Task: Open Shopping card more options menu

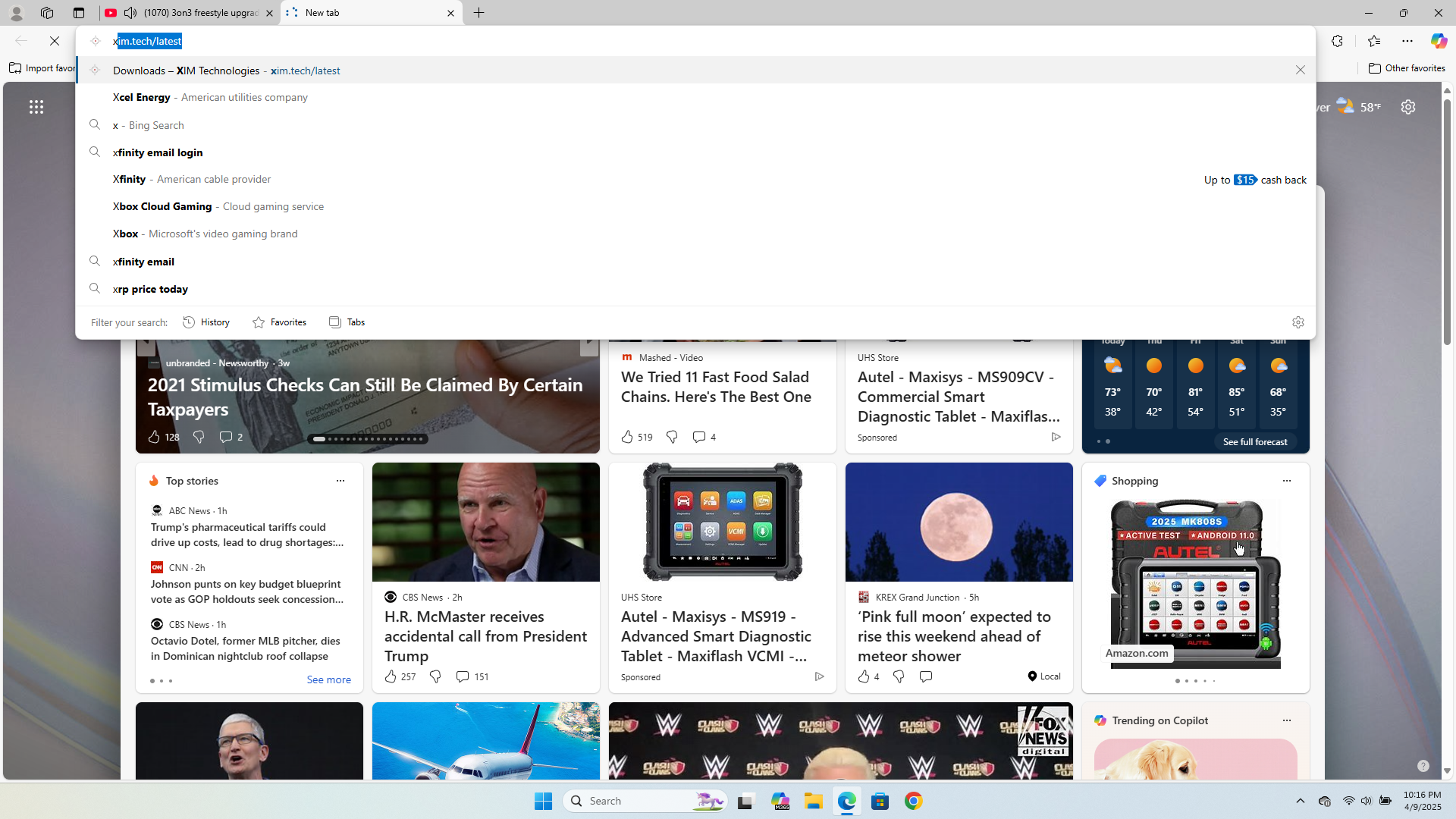Action: pos(1287,481)
